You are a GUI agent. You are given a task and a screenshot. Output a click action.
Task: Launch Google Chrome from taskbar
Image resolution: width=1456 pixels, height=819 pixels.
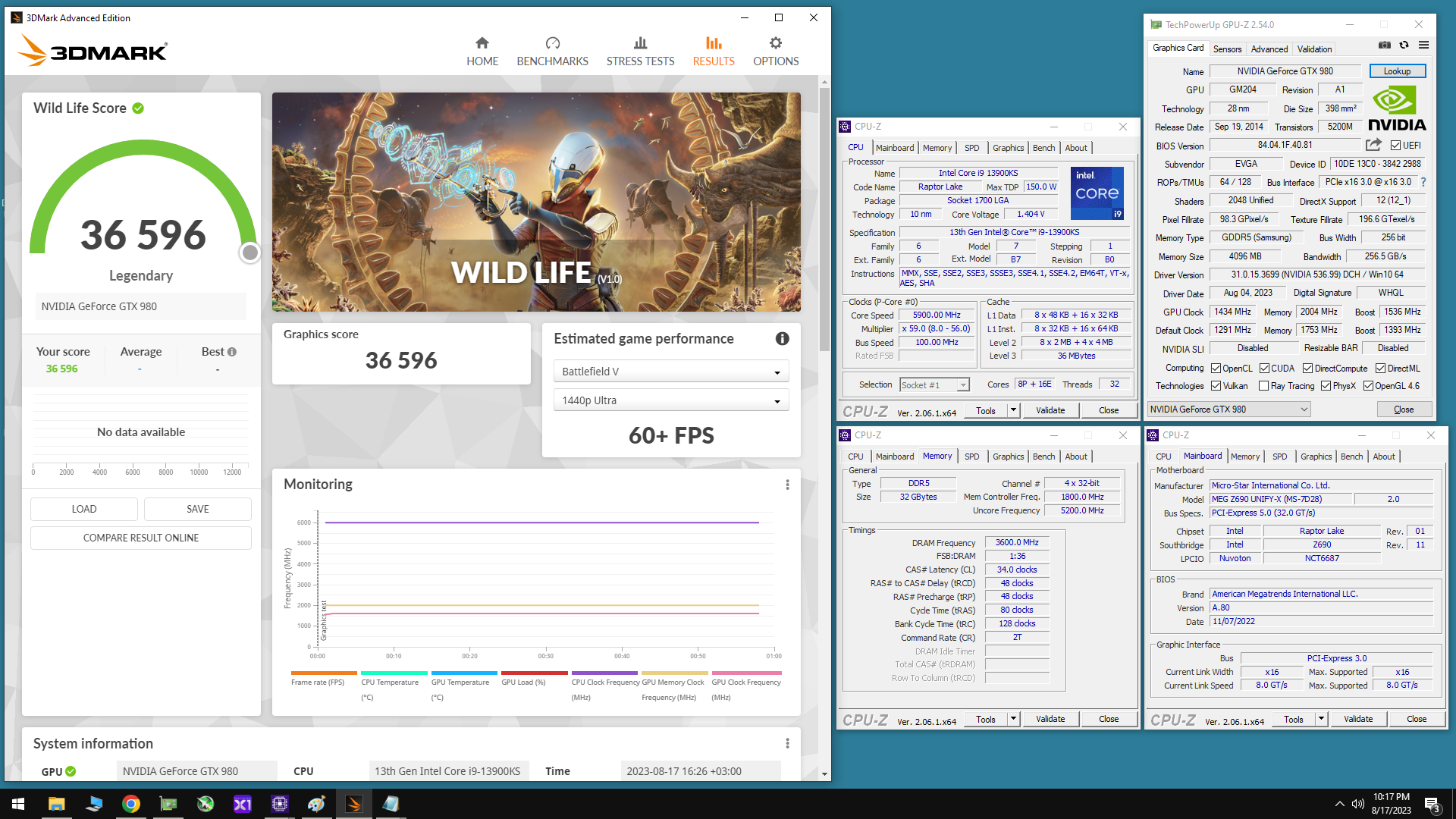[x=130, y=804]
